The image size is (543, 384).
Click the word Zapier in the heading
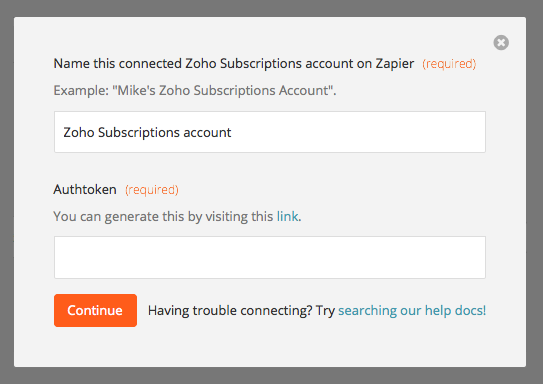pos(395,64)
